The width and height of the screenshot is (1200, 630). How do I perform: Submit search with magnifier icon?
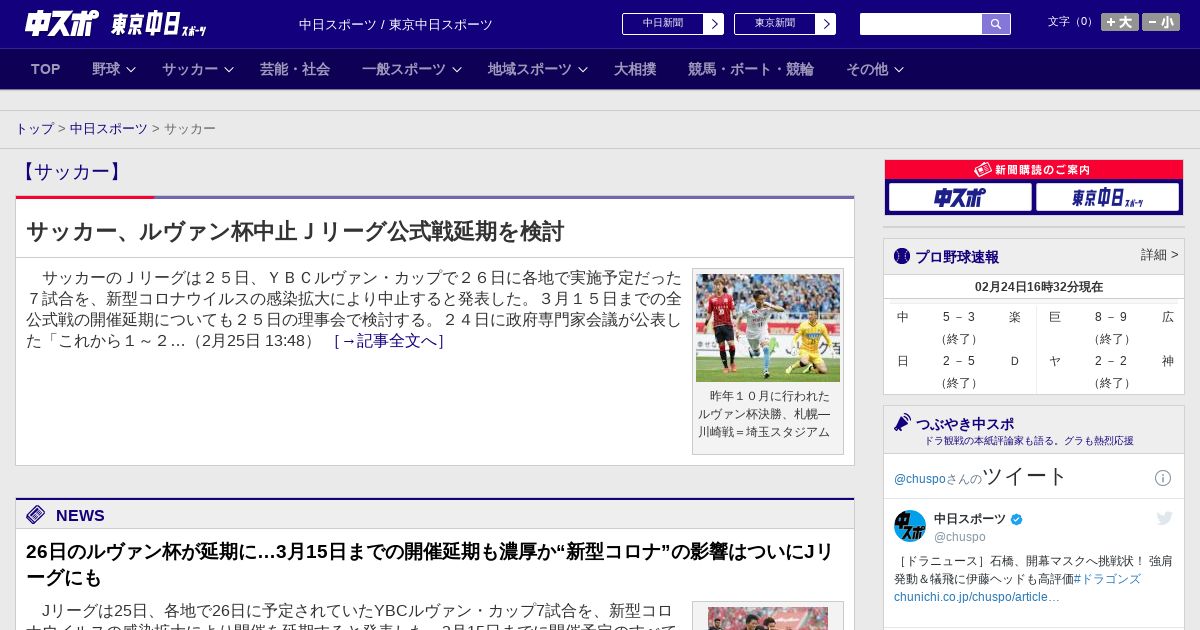[996, 24]
